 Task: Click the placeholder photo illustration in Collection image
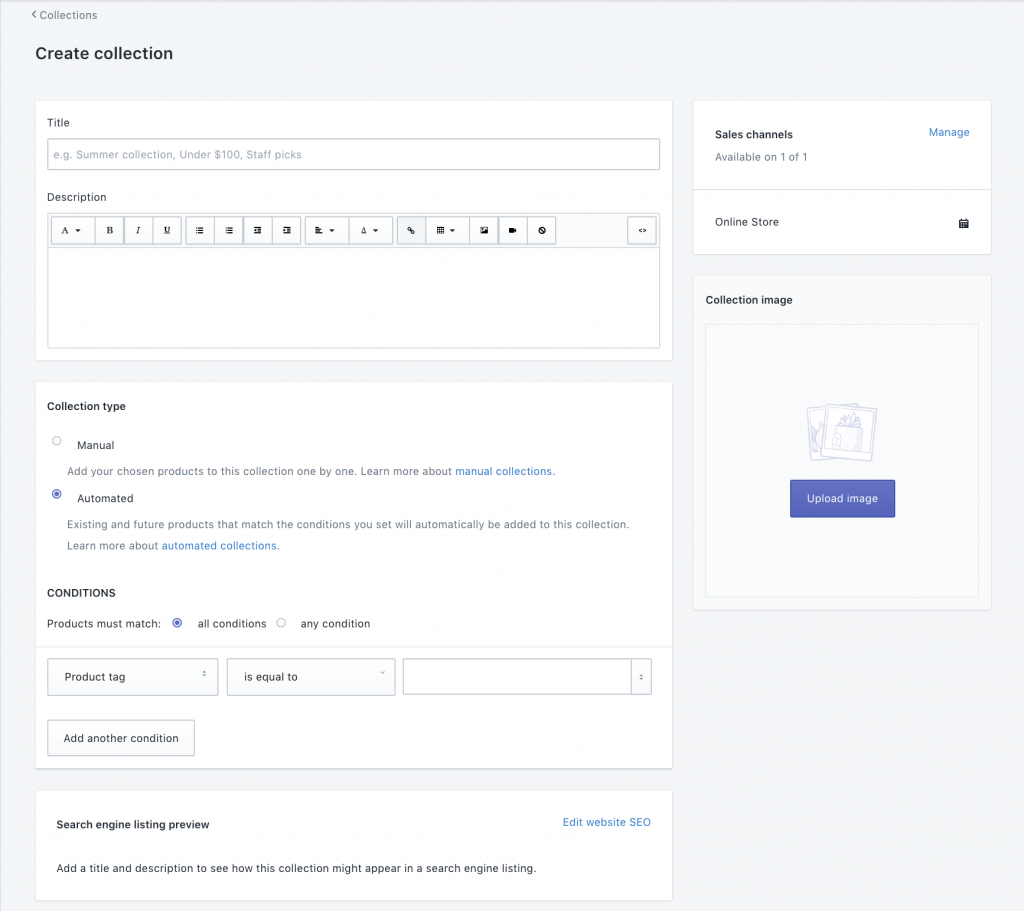click(842, 432)
